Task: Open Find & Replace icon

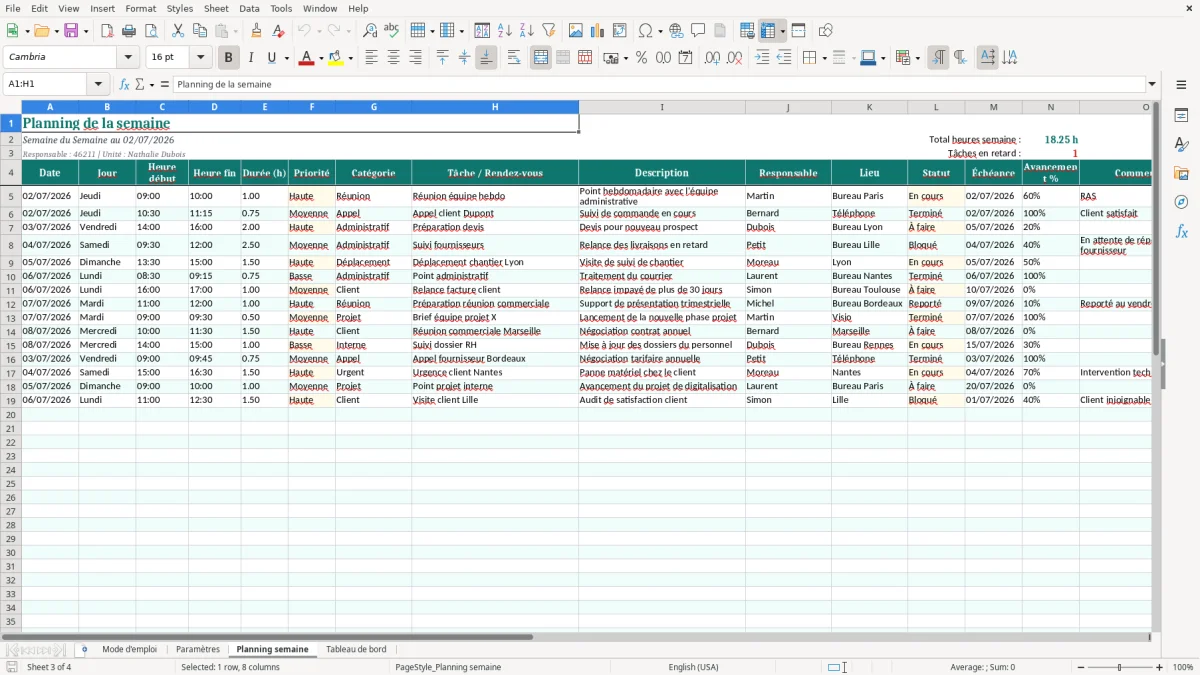Action: tap(370, 31)
